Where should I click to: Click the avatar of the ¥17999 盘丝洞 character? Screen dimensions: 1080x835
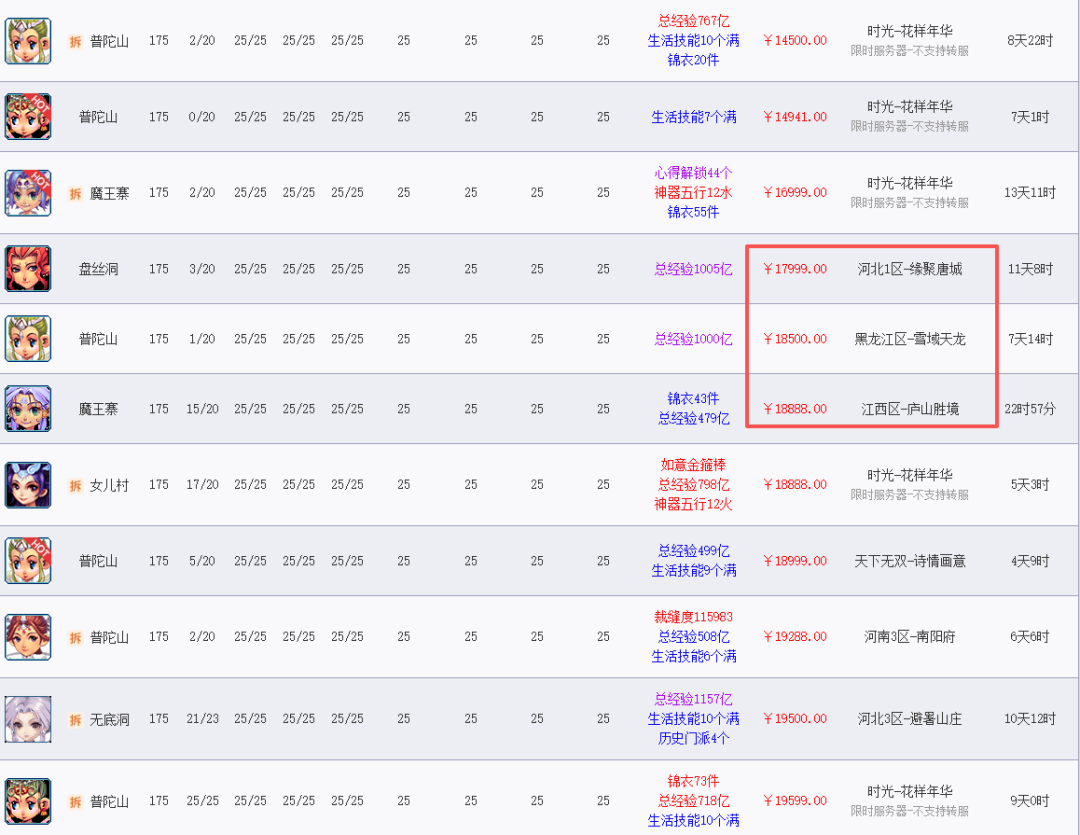28,269
